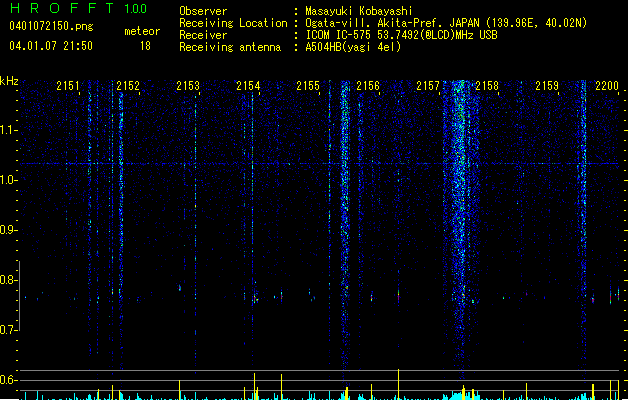Click the wide meteor echo between 2157 and 2158

pyautogui.click(x=460, y=229)
